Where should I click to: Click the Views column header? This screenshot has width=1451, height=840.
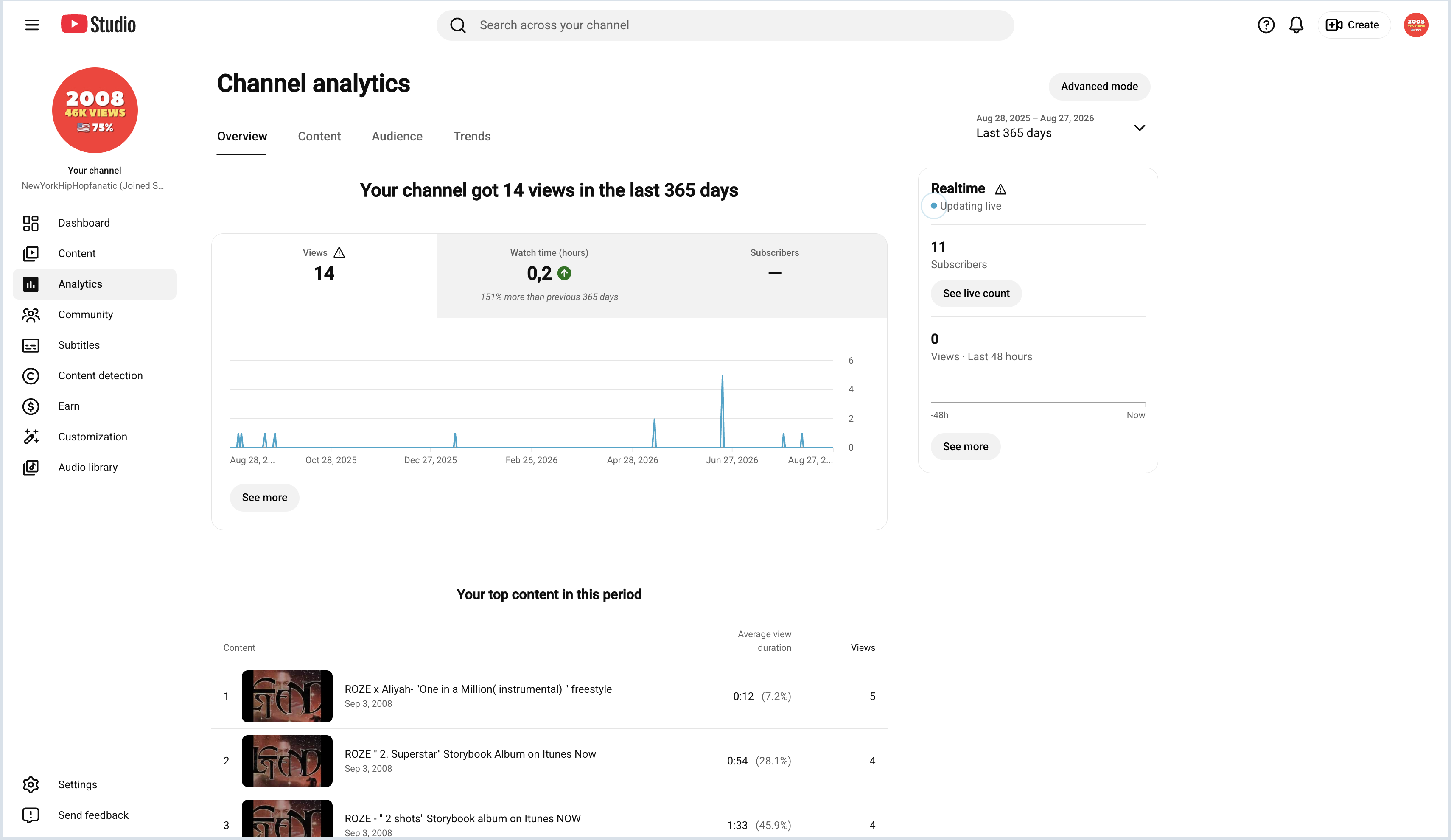point(863,648)
